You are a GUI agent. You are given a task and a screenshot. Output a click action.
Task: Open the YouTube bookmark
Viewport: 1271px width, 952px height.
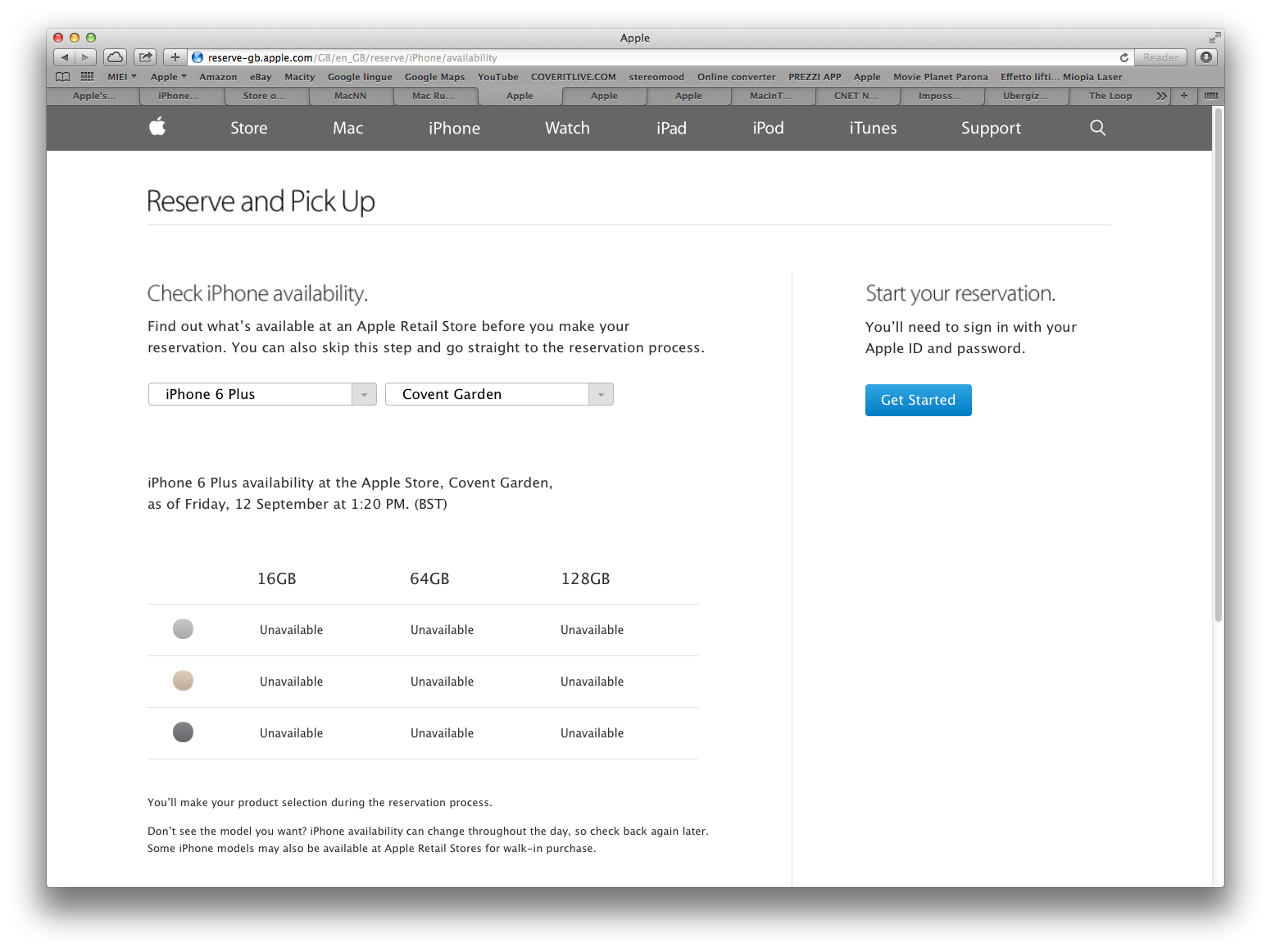click(x=498, y=77)
